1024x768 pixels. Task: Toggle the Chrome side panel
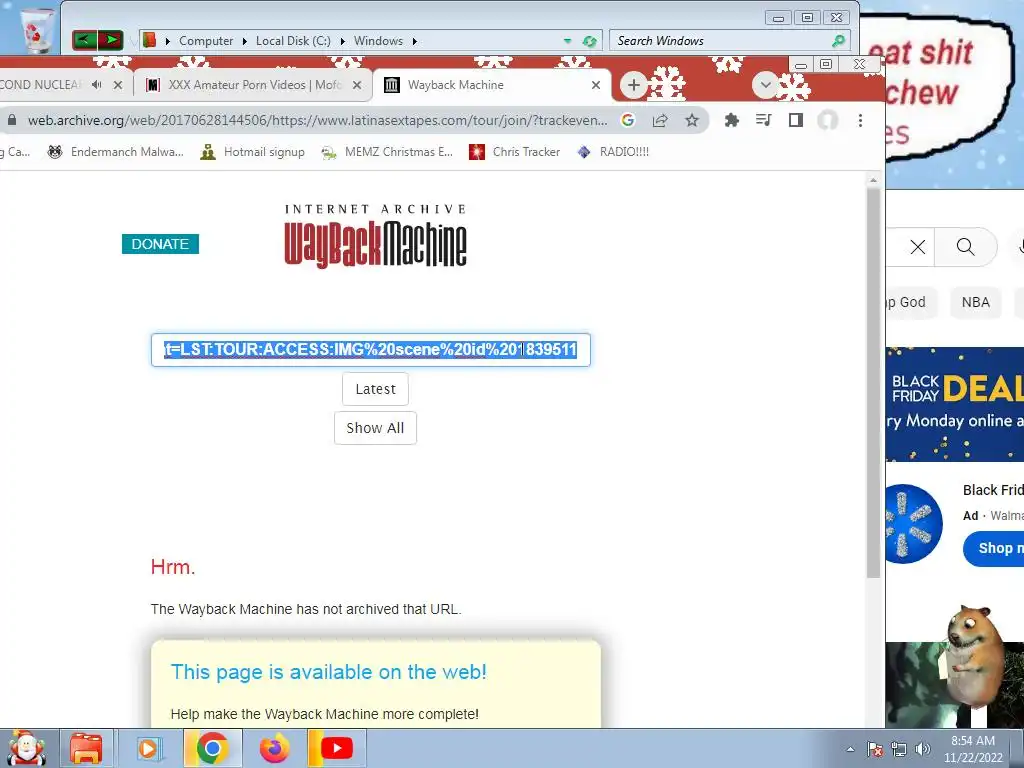(795, 120)
